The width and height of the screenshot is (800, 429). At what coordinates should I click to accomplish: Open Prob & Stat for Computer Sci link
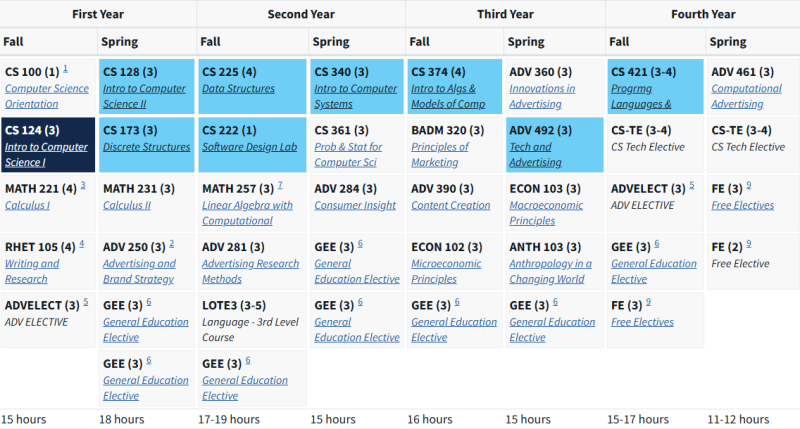(348, 155)
